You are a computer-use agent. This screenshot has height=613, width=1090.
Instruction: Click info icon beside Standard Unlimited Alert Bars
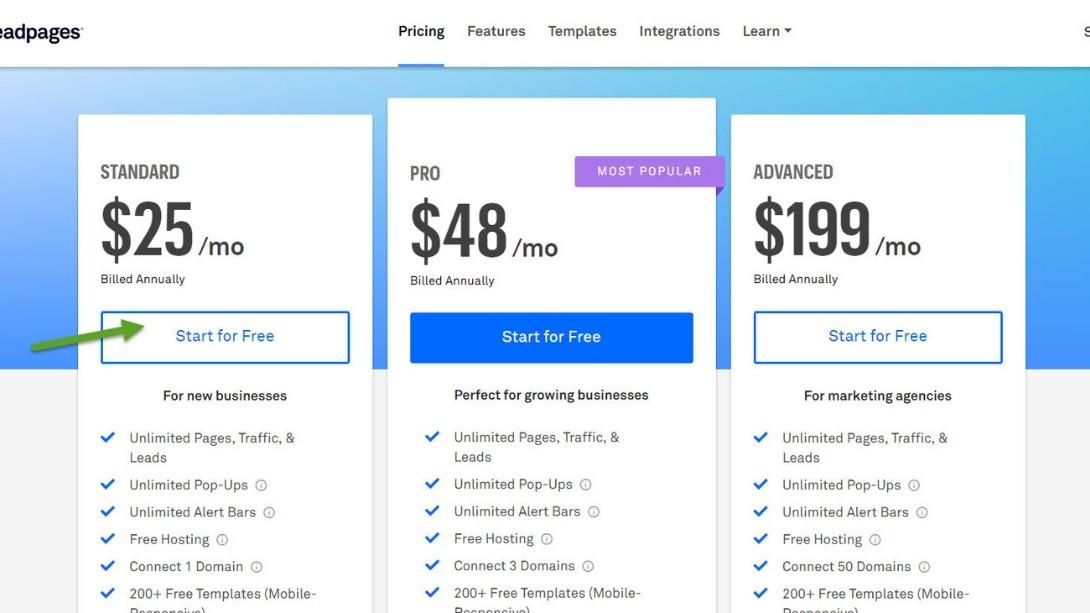click(269, 512)
